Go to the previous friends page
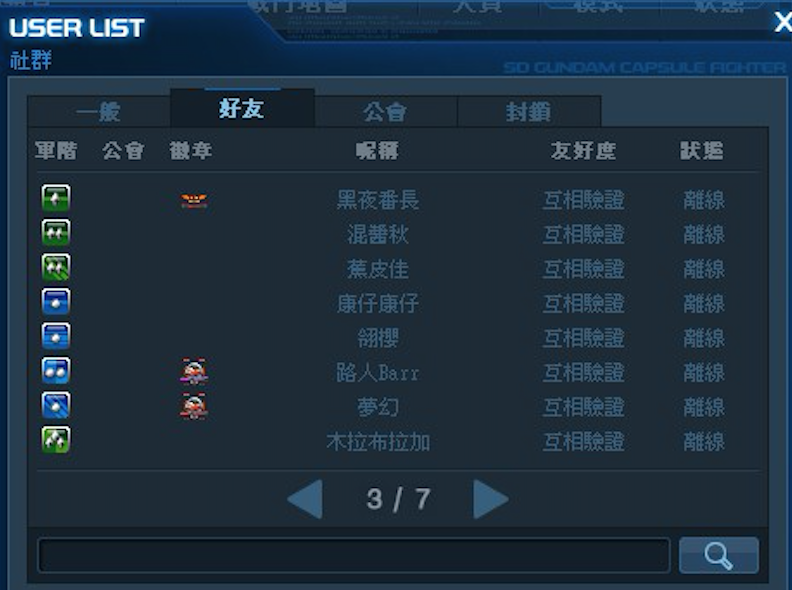The height and width of the screenshot is (590, 792). click(305, 499)
